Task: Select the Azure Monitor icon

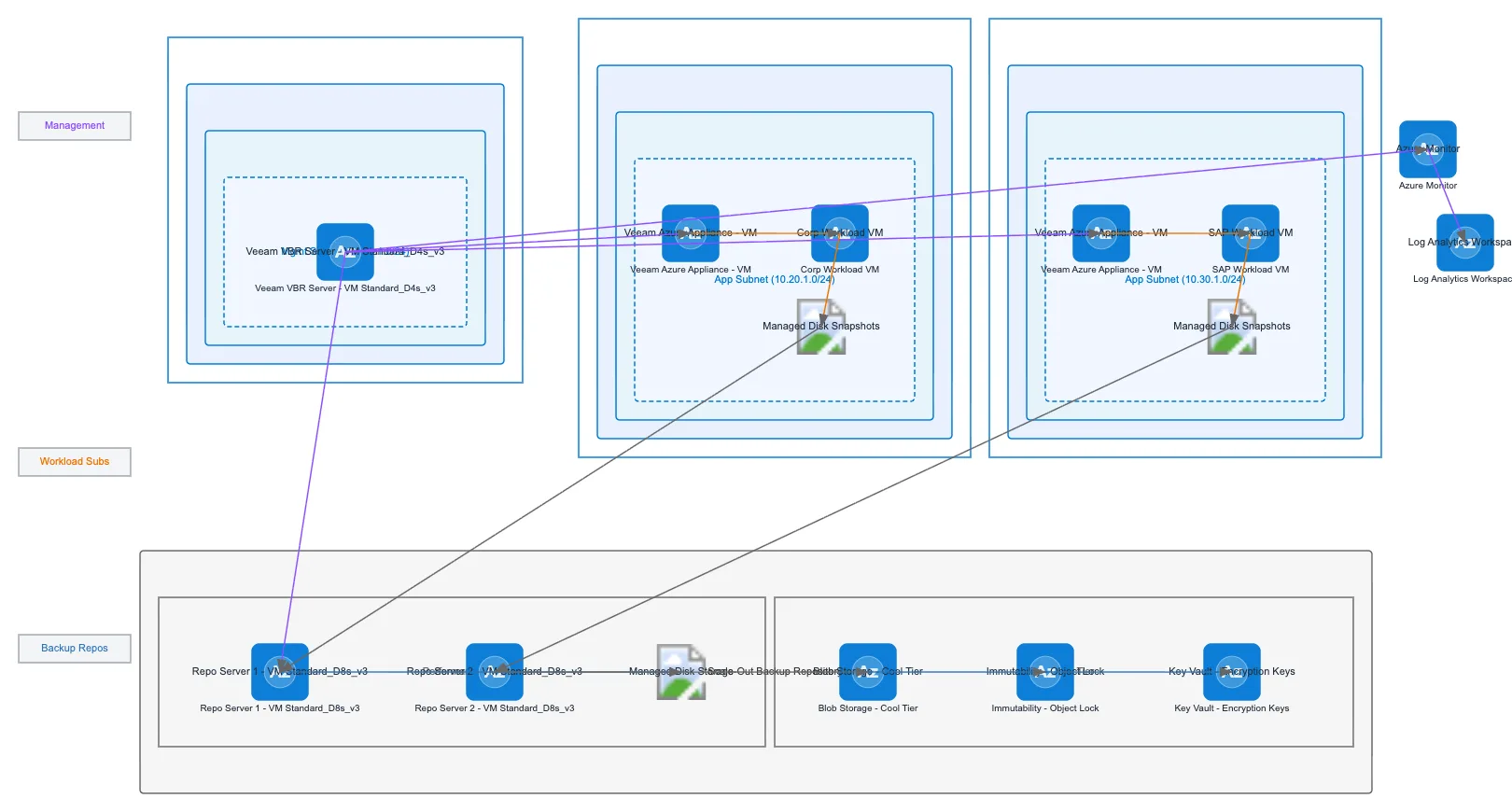Action: pyautogui.click(x=1428, y=149)
